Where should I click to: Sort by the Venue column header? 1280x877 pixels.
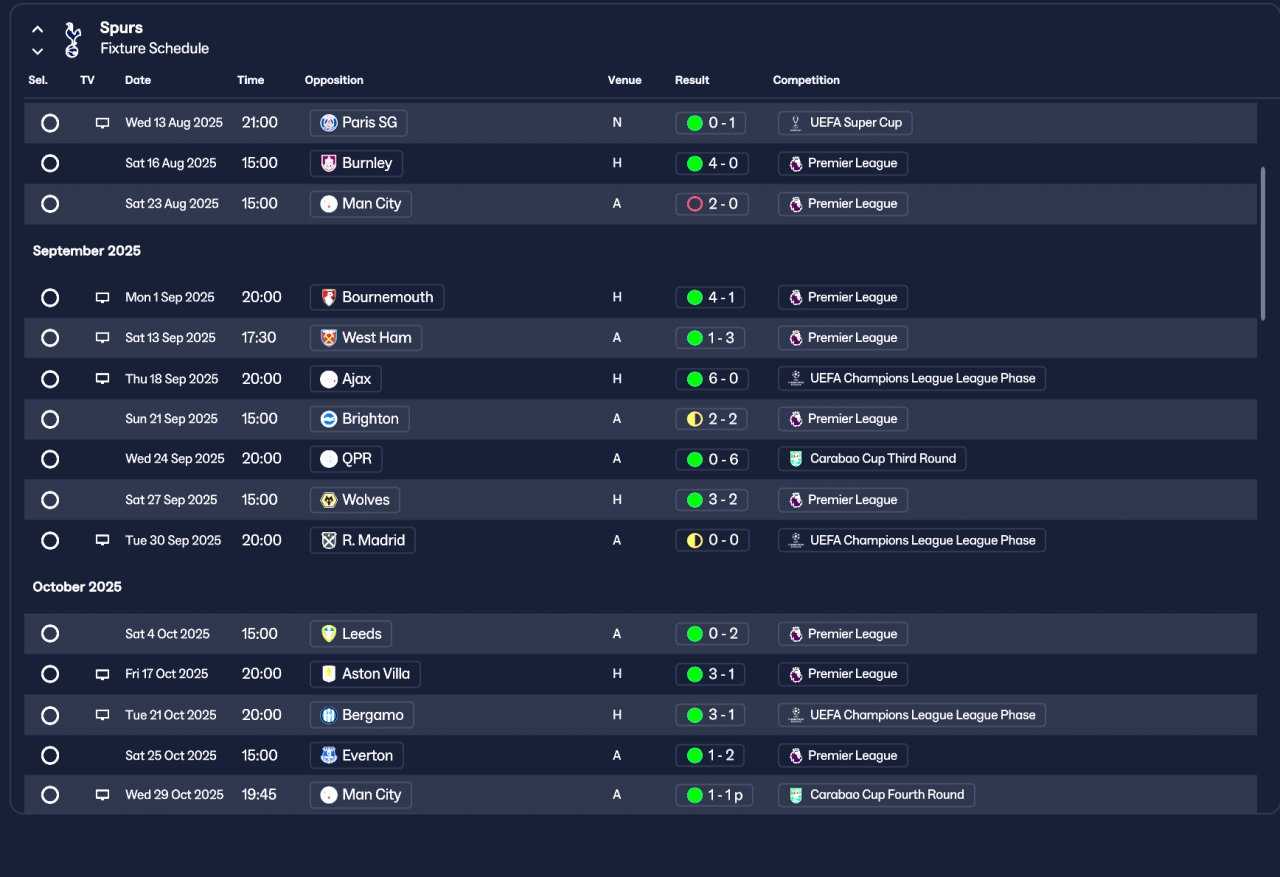(625, 80)
